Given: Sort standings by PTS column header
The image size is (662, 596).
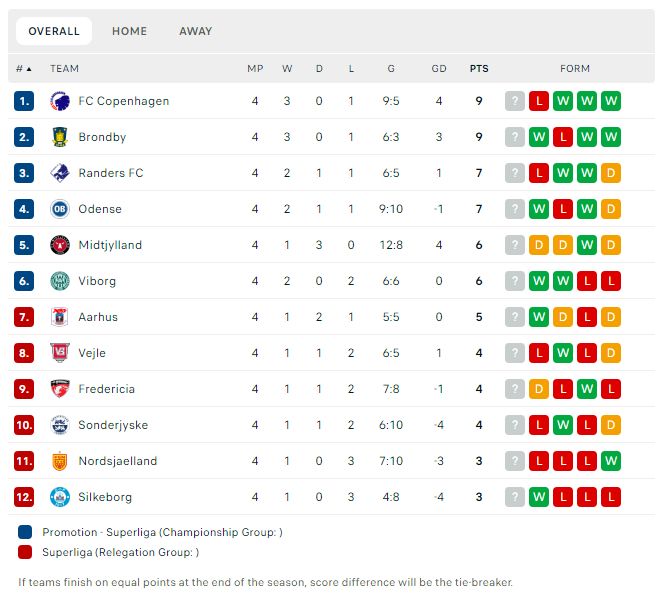Looking at the screenshot, I should tap(479, 68).
